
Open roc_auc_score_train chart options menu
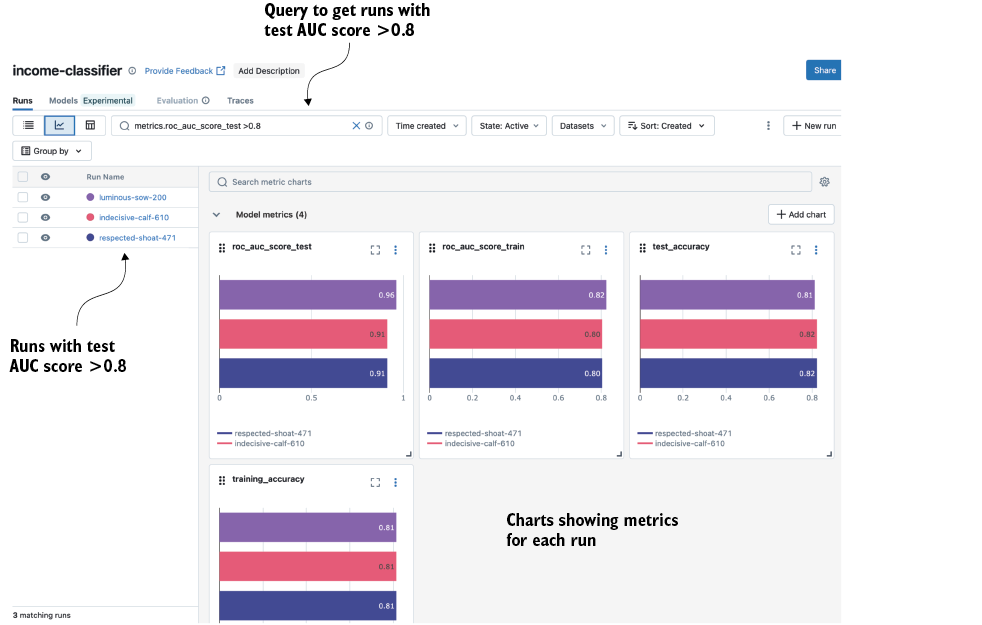606,250
